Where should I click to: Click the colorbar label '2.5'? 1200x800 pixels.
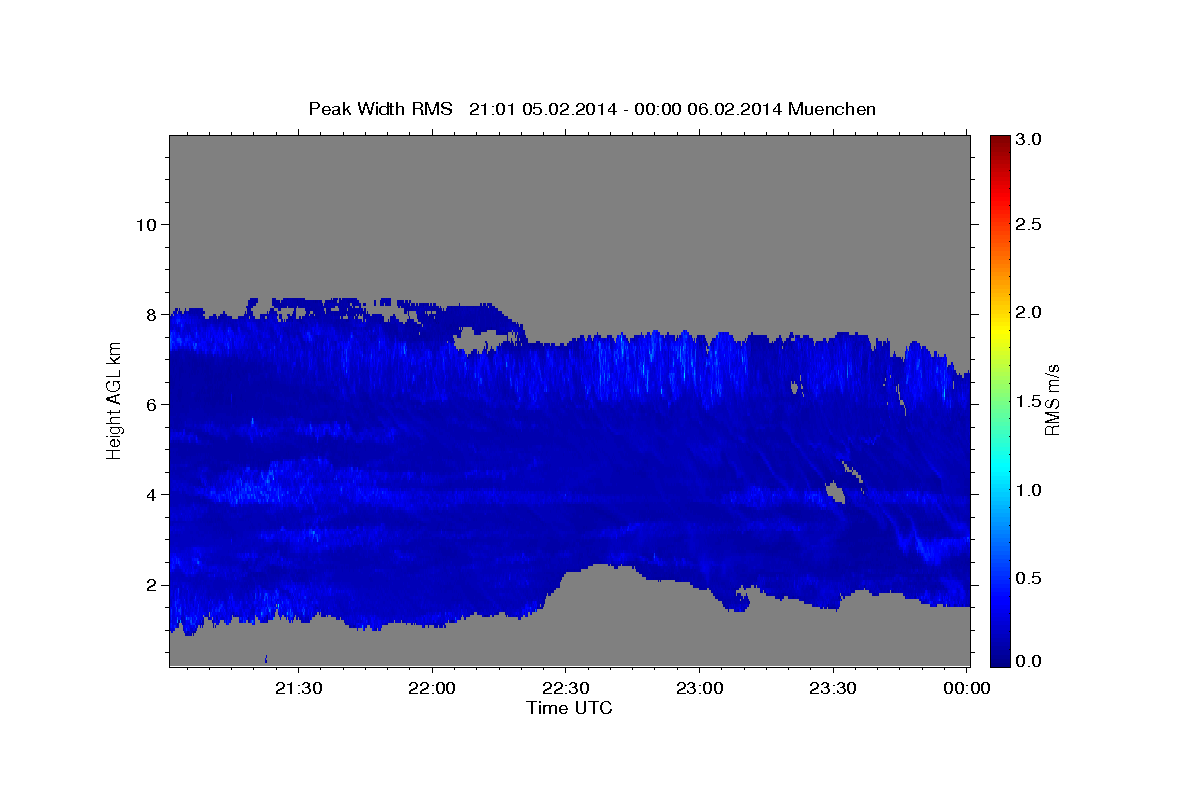[1029, 224]
